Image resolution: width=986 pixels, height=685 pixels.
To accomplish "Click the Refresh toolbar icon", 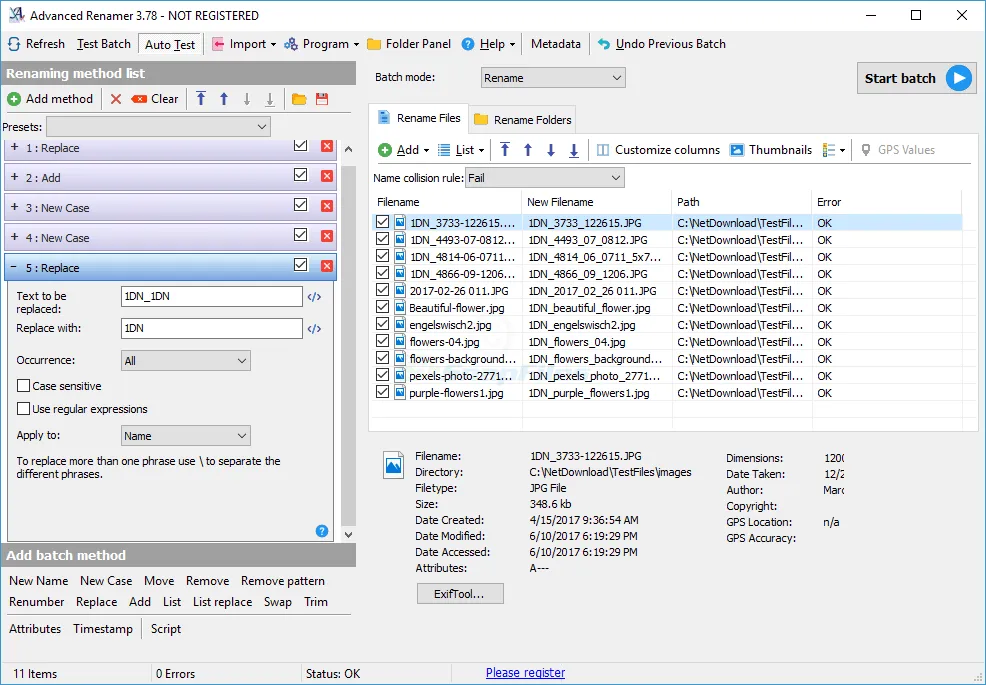I will [14, 44].
